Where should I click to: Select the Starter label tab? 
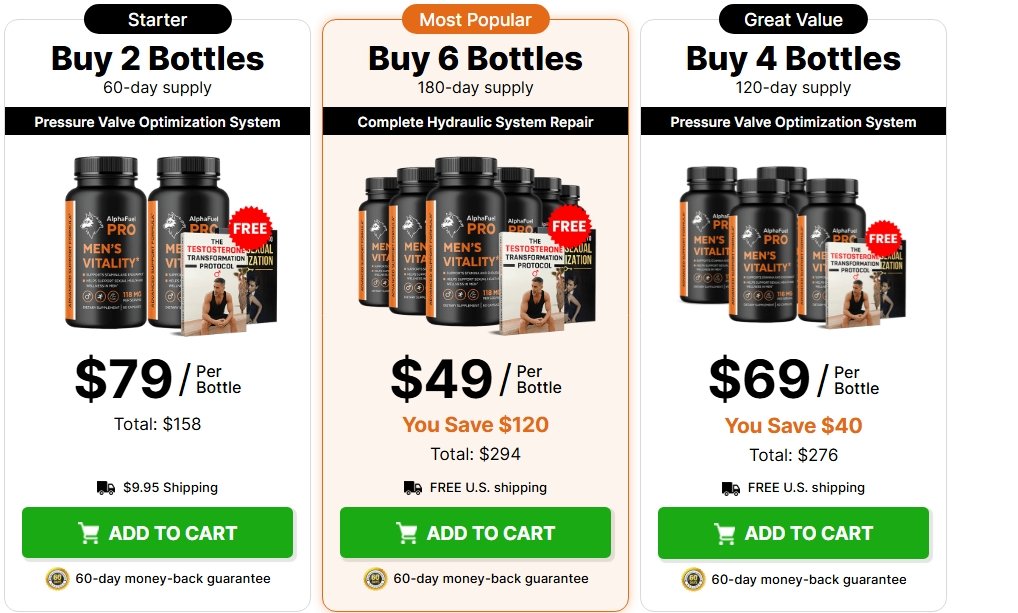tap(158, 19)
